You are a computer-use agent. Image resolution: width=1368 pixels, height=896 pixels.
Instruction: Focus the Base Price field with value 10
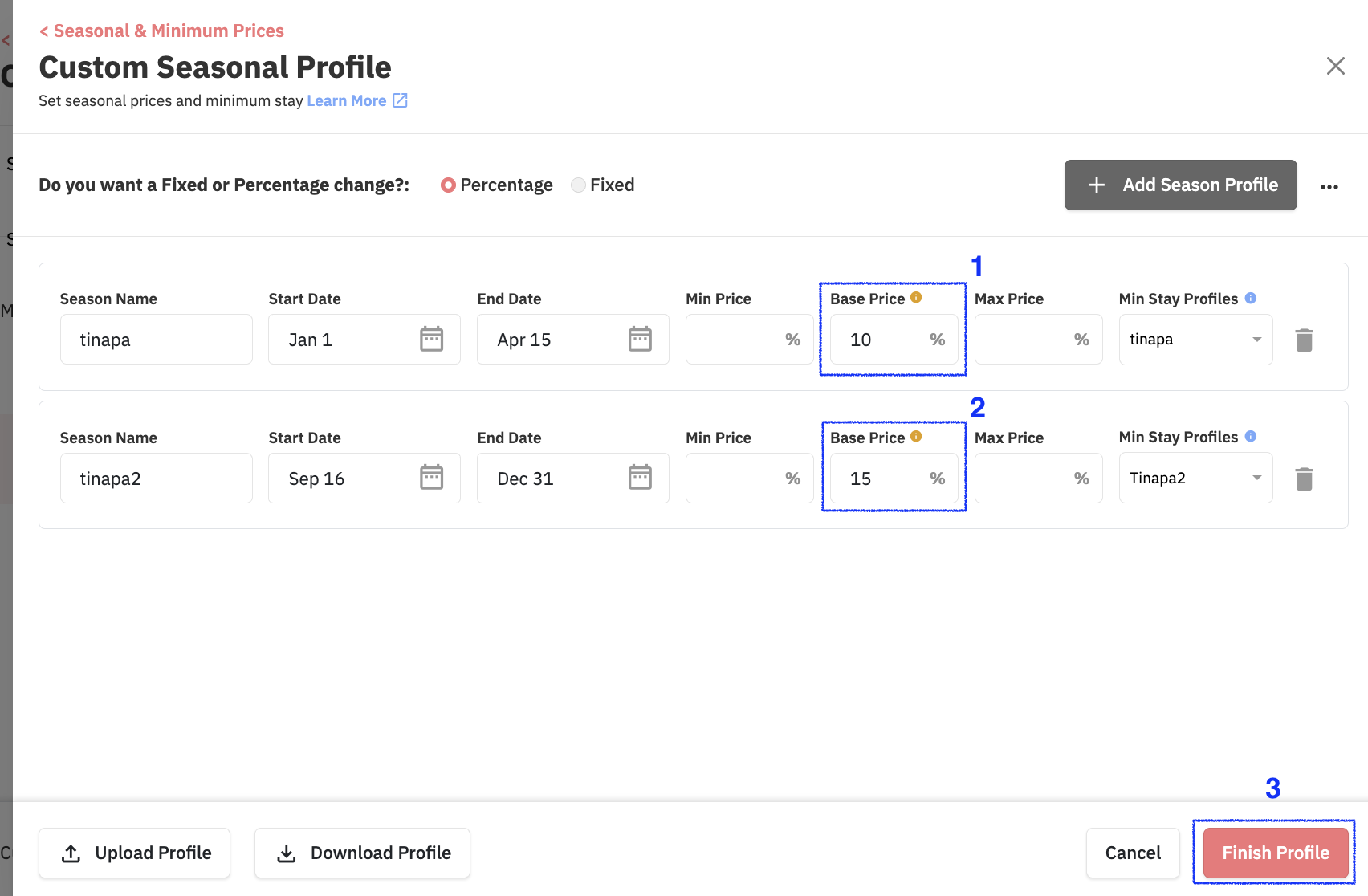894,340
